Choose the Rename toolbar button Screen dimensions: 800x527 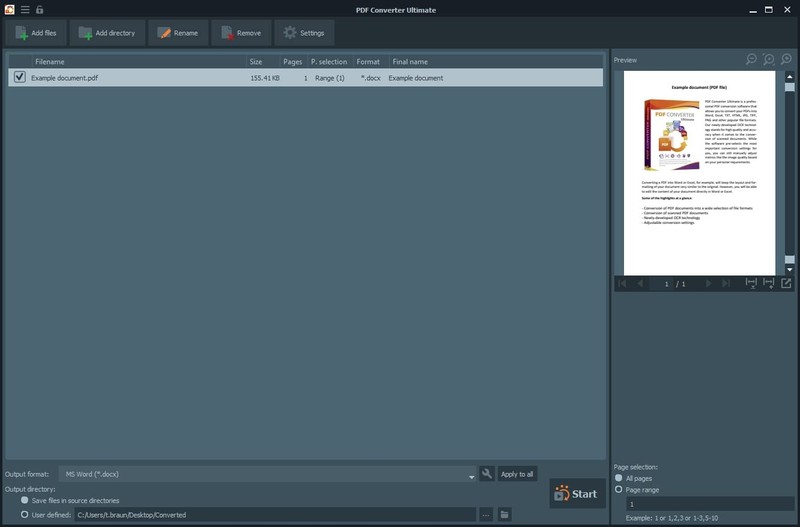click(178, 33)
